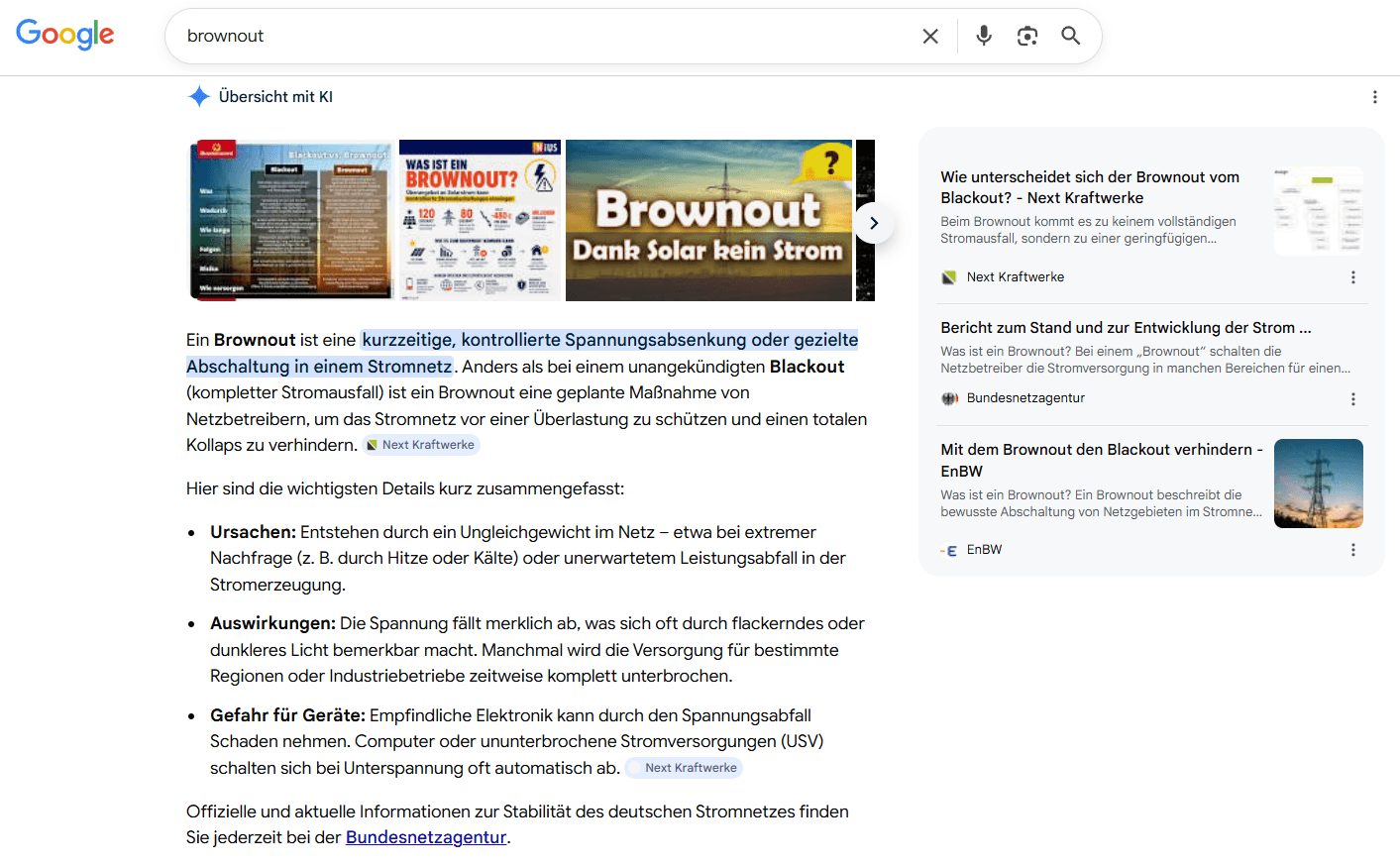This screenshot has height=865, width=1400.
Task: Open three-dot options for Next Kraftwerke source
Action: click(1353, 277)
